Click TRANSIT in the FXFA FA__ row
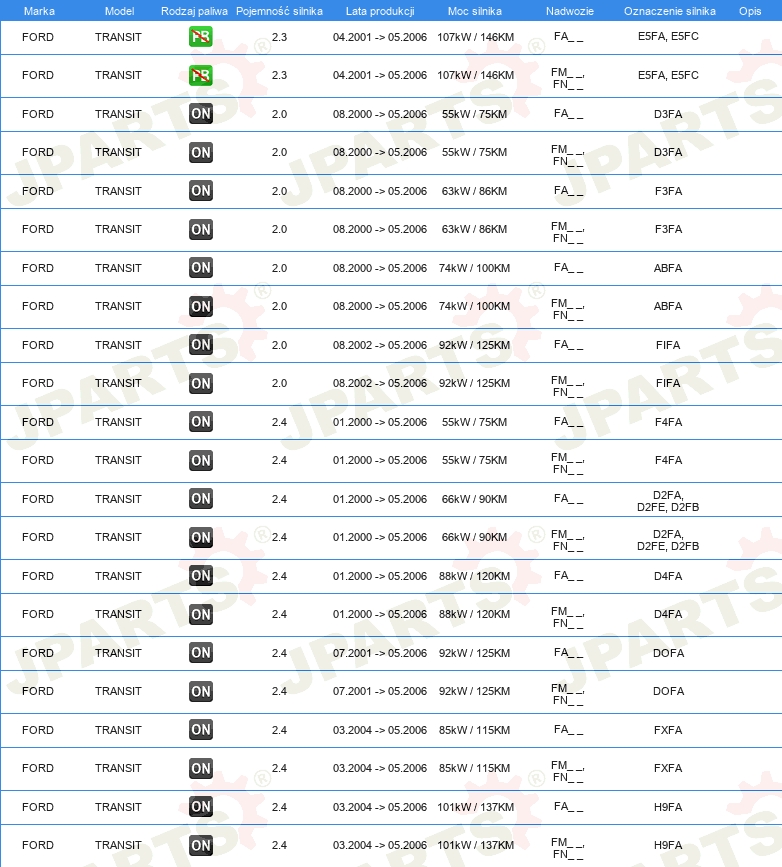The width and height of the screenshot is (782, 867). coord(118,730)
